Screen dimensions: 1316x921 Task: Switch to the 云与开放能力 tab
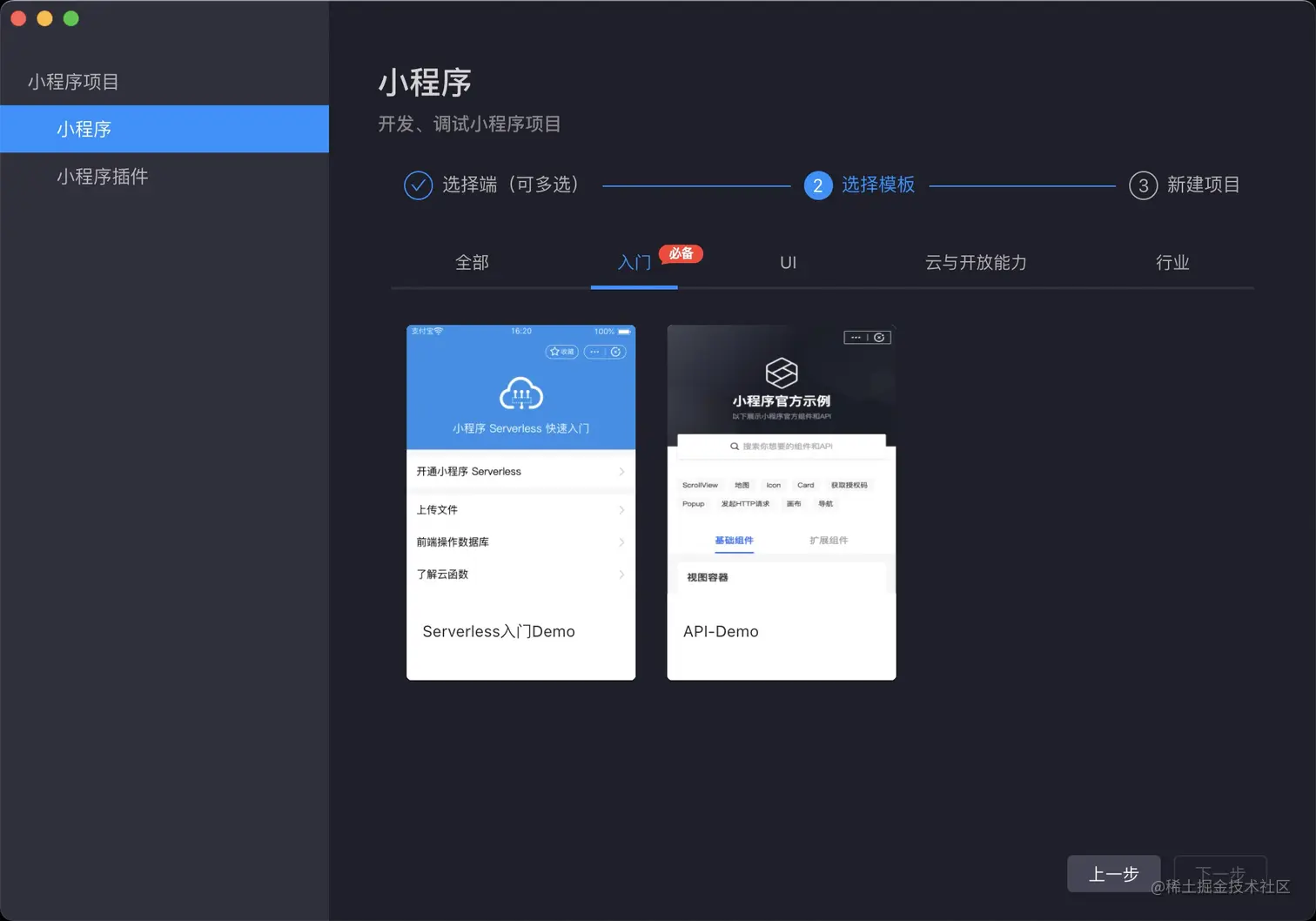(x=976, y=262)
